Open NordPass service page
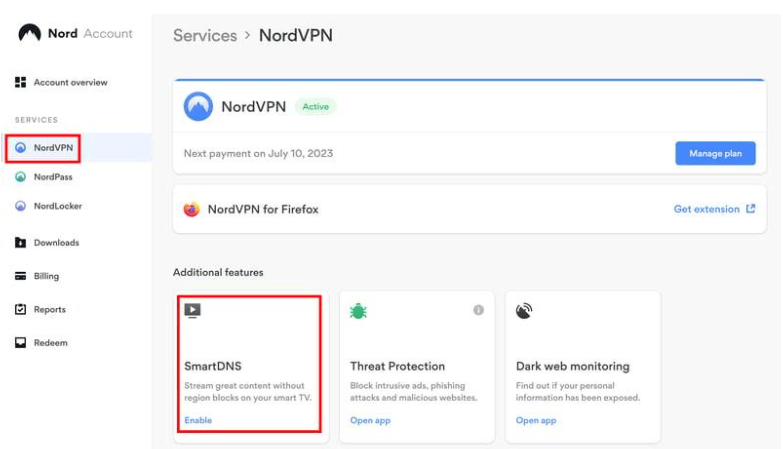This screenshot has height=449, width=783. (53, 177)
